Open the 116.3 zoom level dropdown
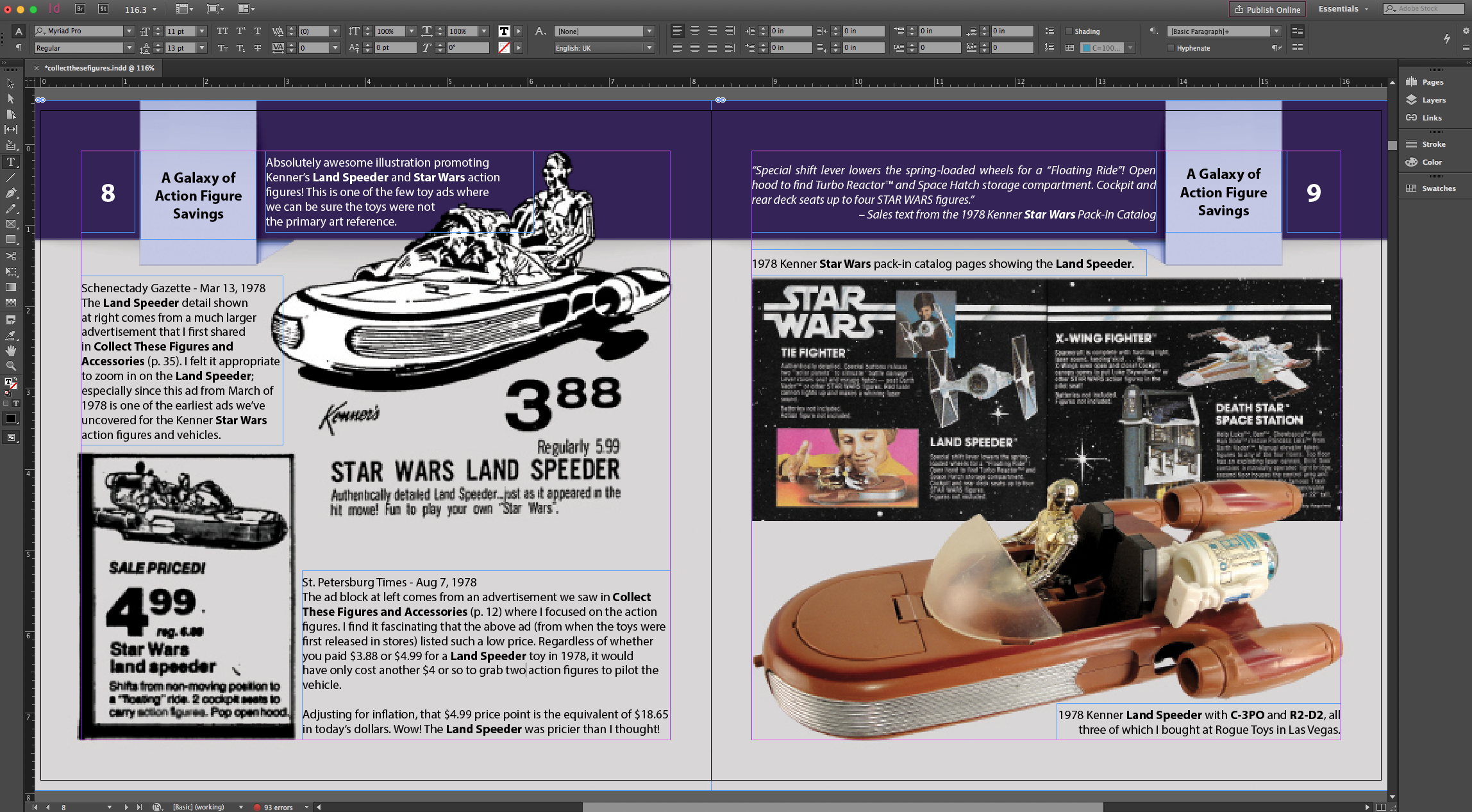Viewport: 1472px width, 812px height. [x=155, y=10]
